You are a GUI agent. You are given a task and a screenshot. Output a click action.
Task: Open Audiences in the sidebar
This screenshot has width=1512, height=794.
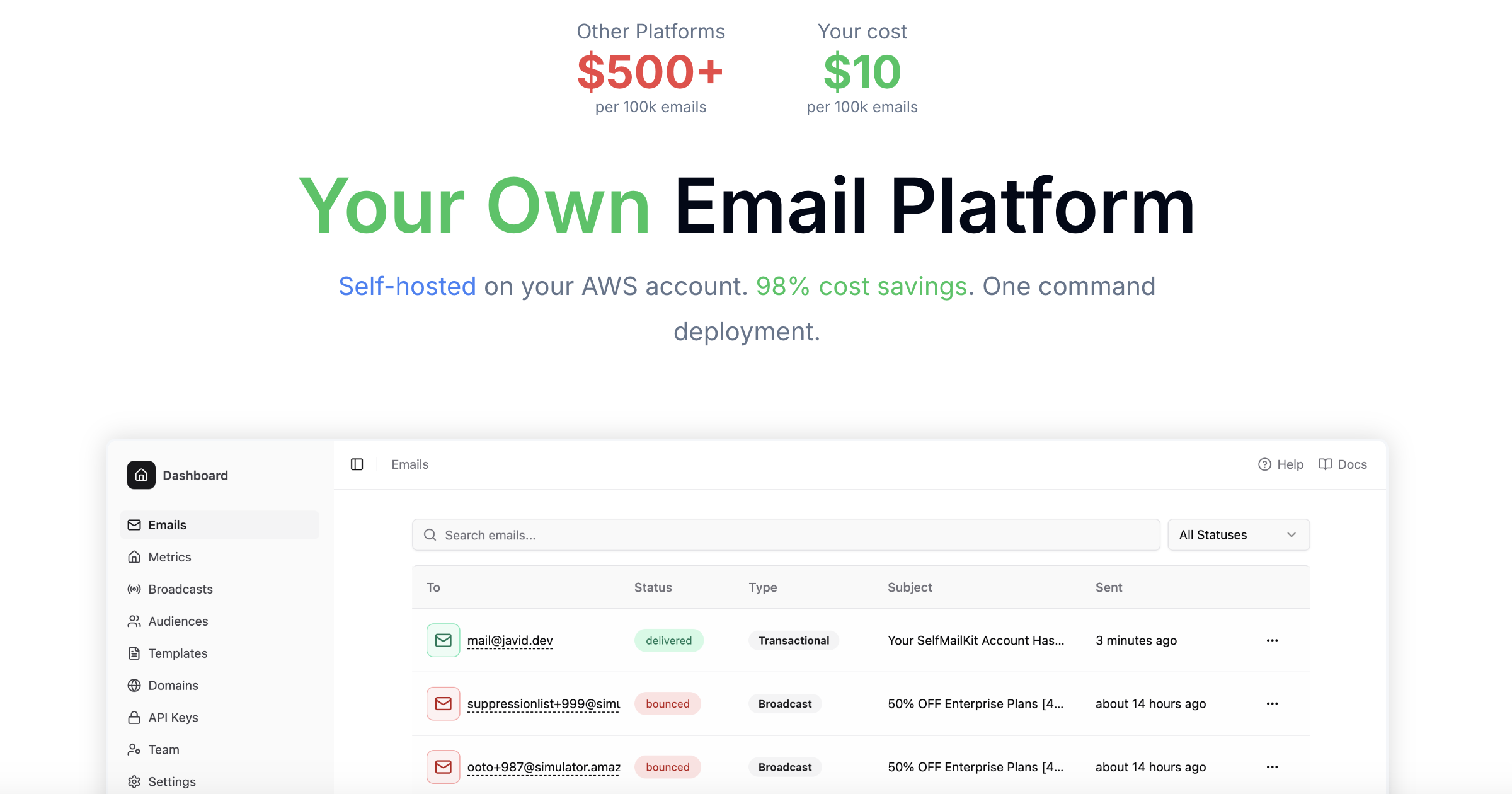pos(219,621)
